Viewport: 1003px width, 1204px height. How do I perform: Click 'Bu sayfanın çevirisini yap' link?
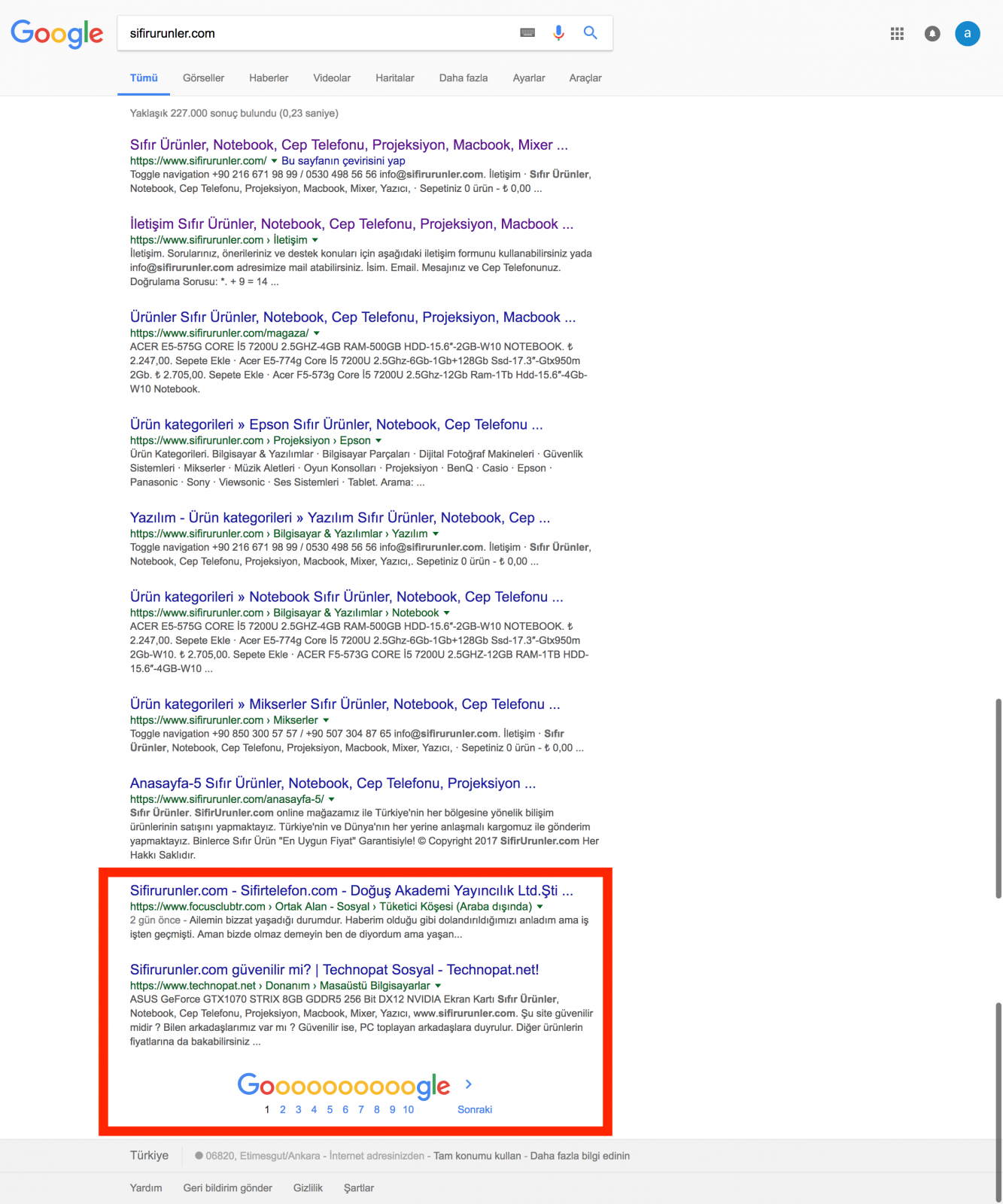pyautogui.click(x=343, y=161)
